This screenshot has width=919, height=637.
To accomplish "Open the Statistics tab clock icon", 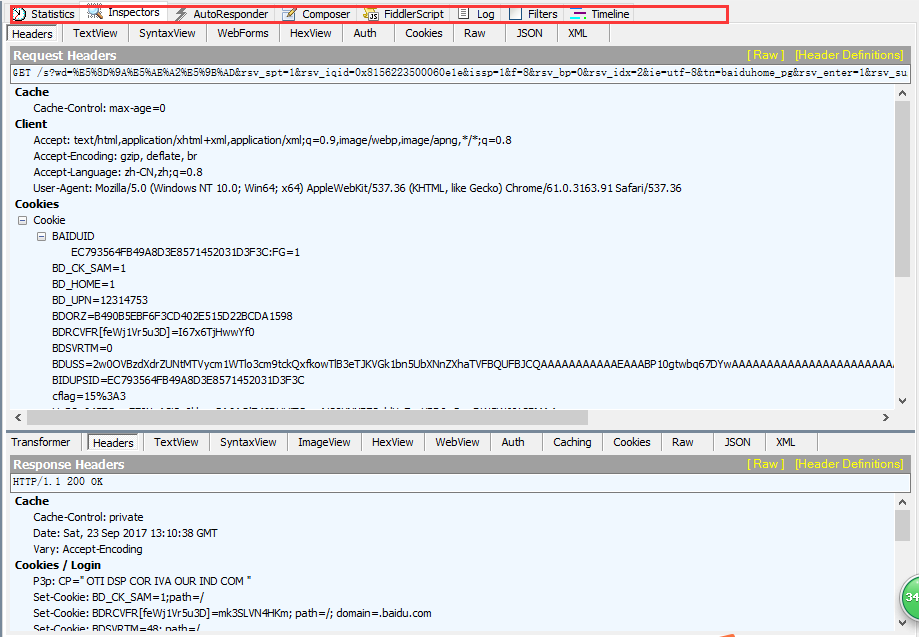I will [x=20, y=14].
